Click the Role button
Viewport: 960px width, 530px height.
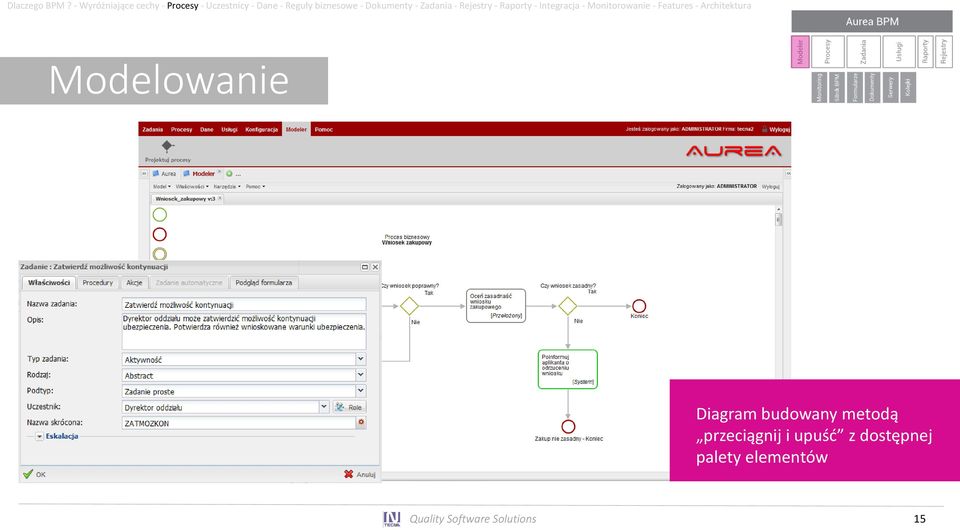(x=350, y=407)
